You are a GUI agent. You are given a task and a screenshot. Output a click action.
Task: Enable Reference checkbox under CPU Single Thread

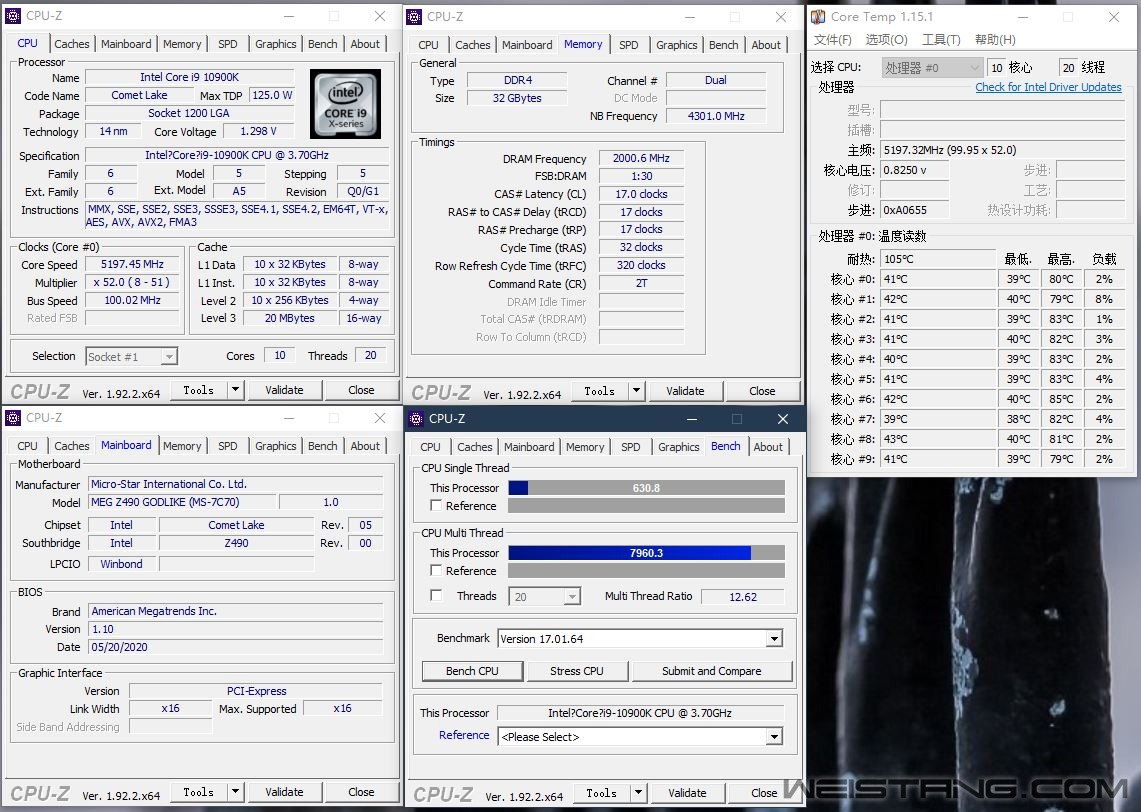point(436,506)
